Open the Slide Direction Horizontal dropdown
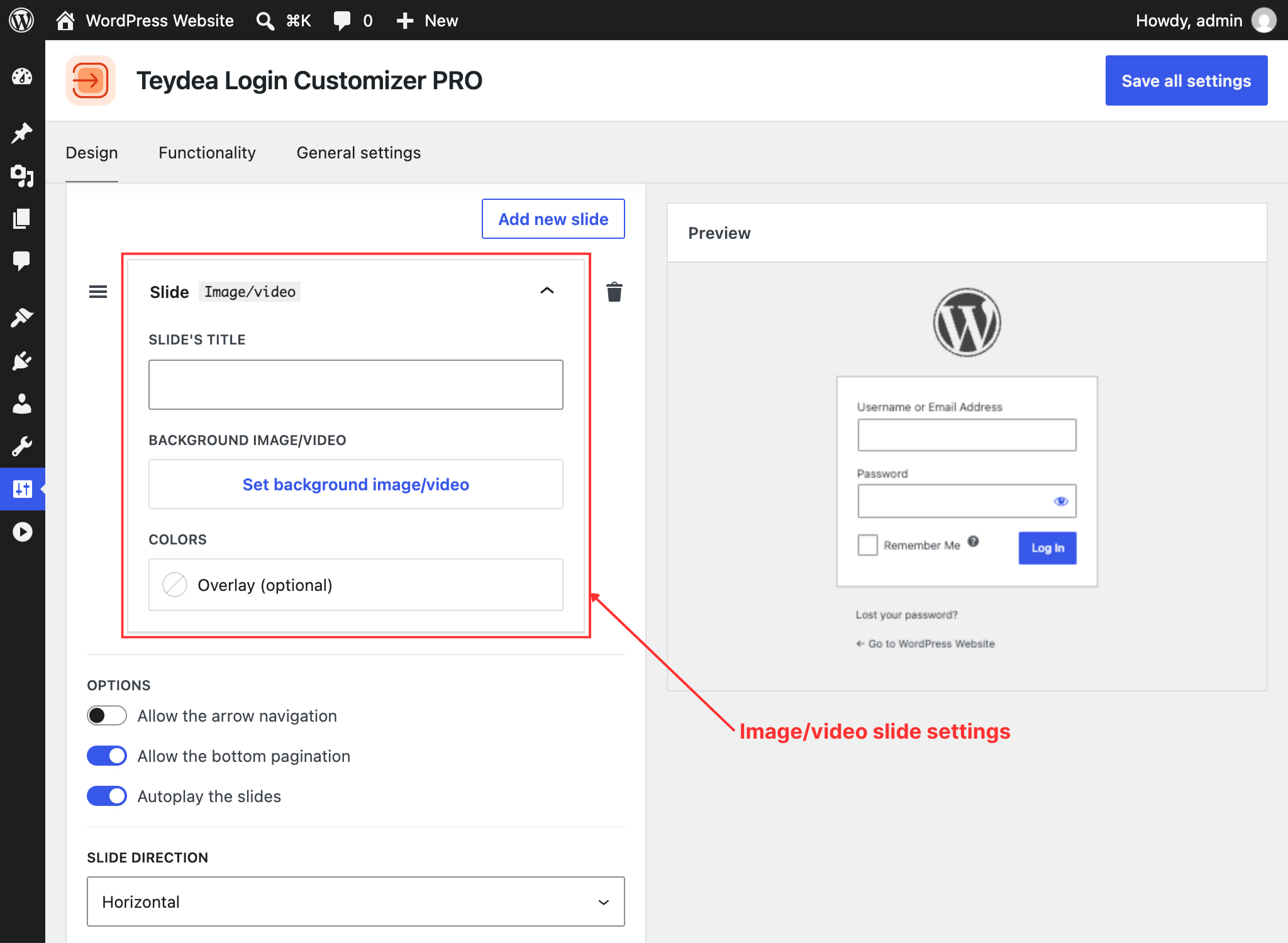The width and height of the screenshot is (1288, 943). [356, 902]
